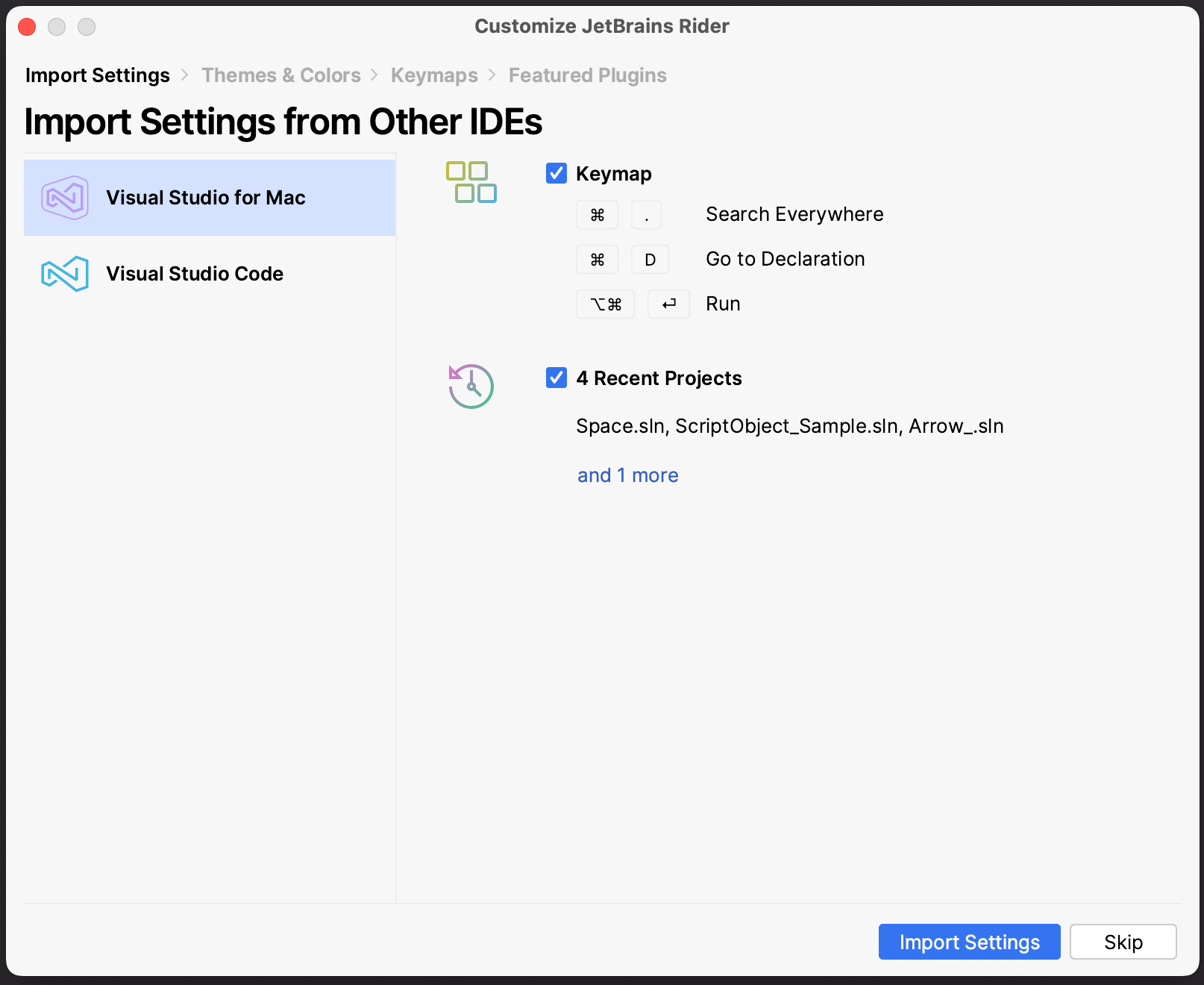The image size is (1204, 985).
Task: Click the Return key of Run shortcut
Action: click(x=668, y=304)
